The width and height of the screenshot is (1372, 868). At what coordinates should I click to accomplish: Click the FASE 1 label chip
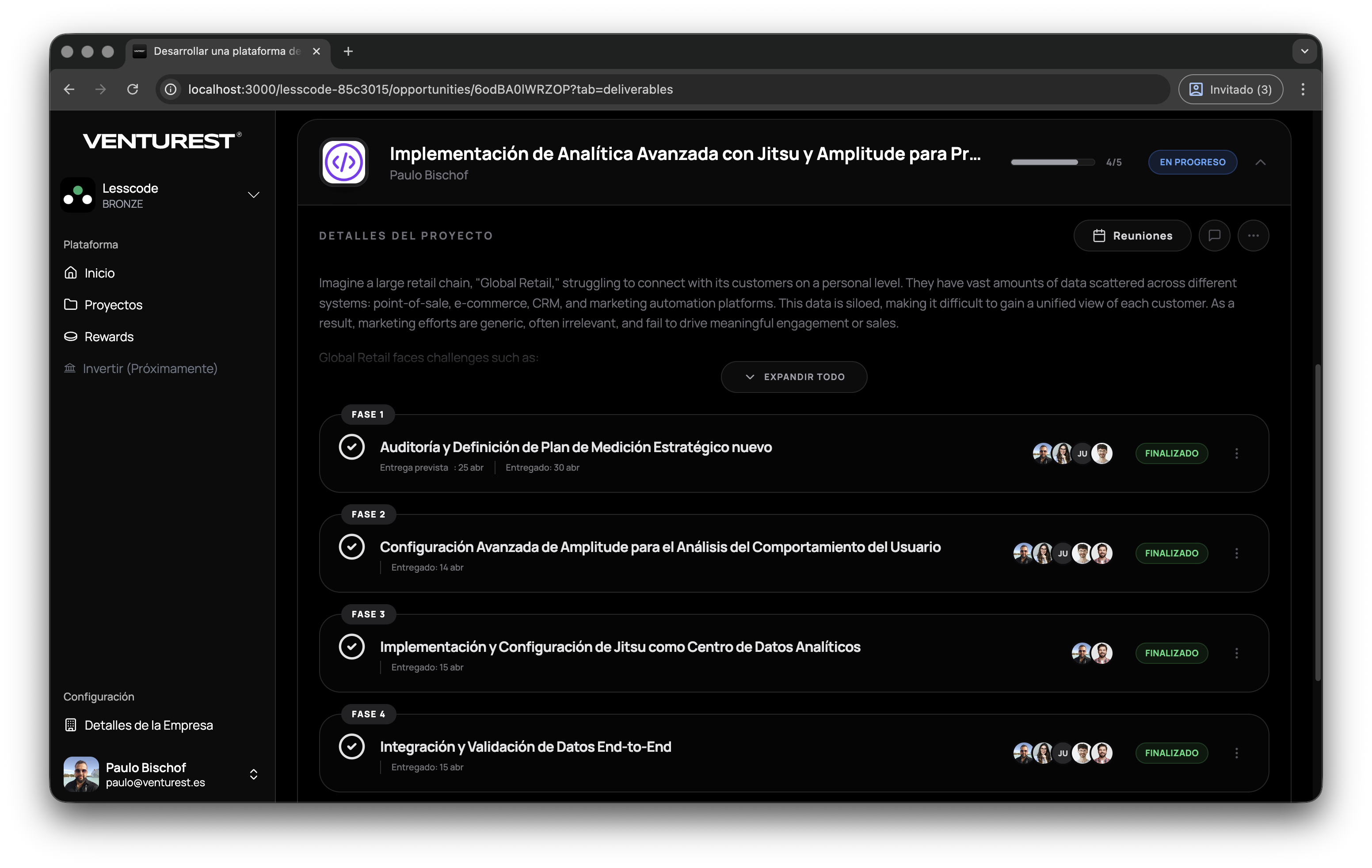[x=367, y=414]
